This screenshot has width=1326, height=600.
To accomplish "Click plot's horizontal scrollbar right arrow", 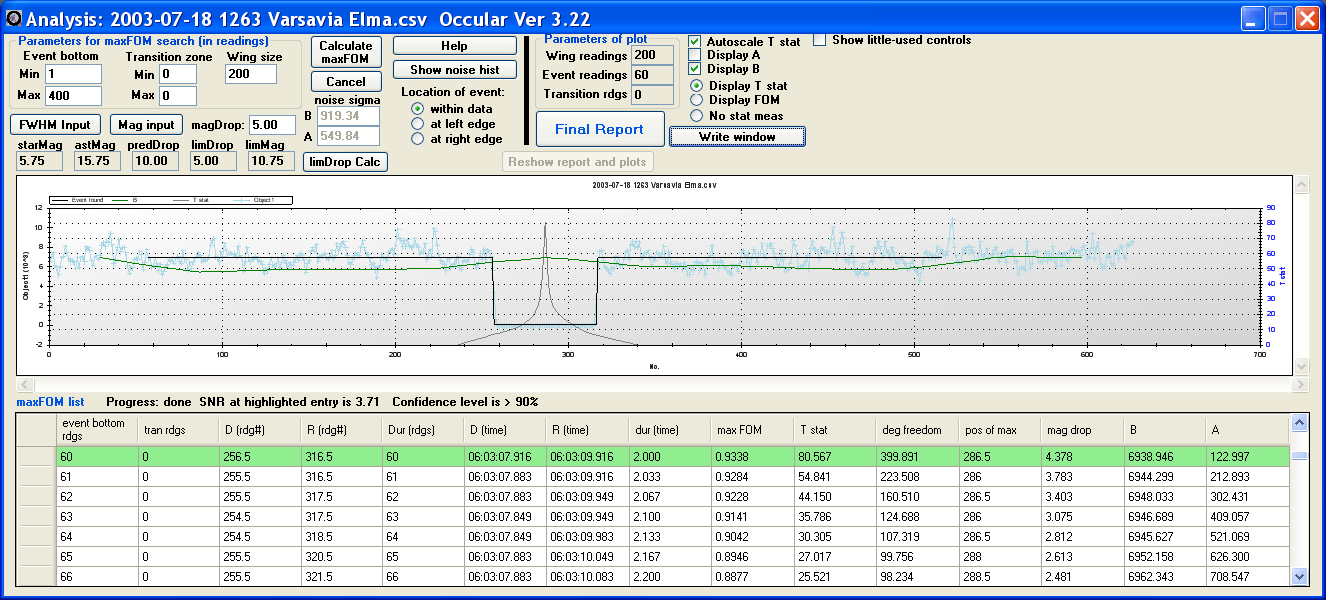I will 1301,385.
